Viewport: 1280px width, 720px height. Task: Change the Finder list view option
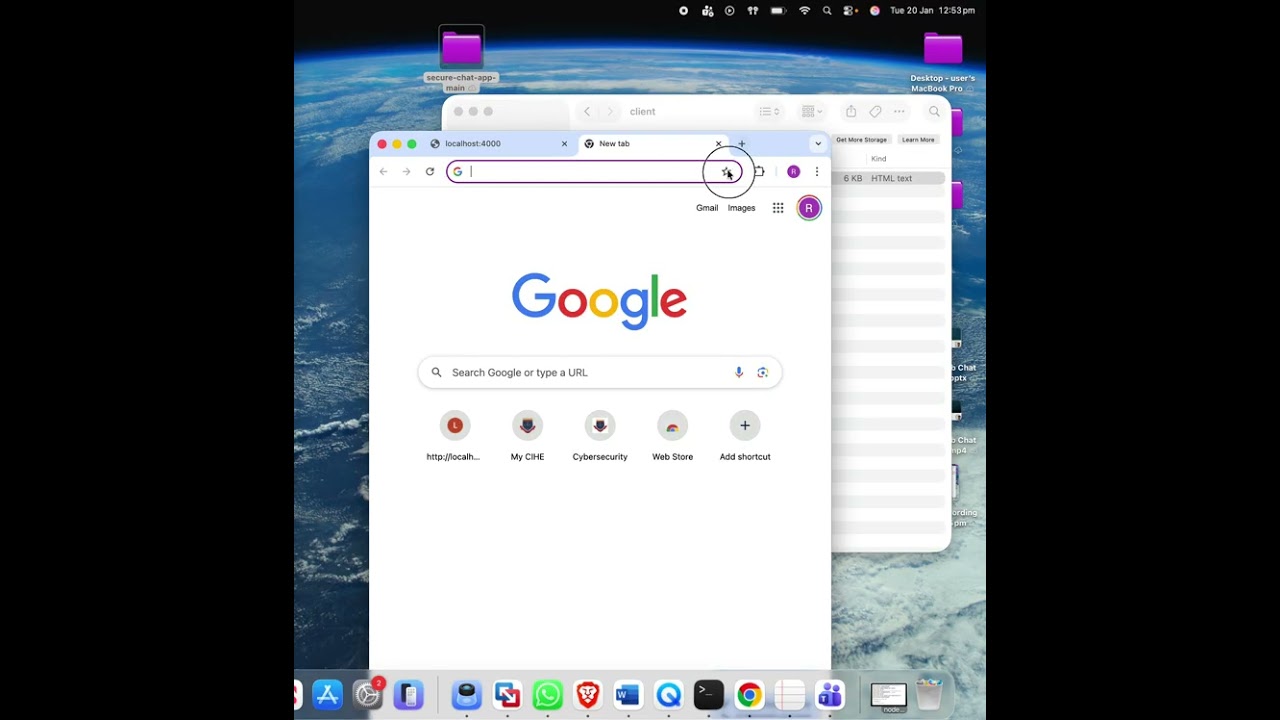tap(769, 112)
